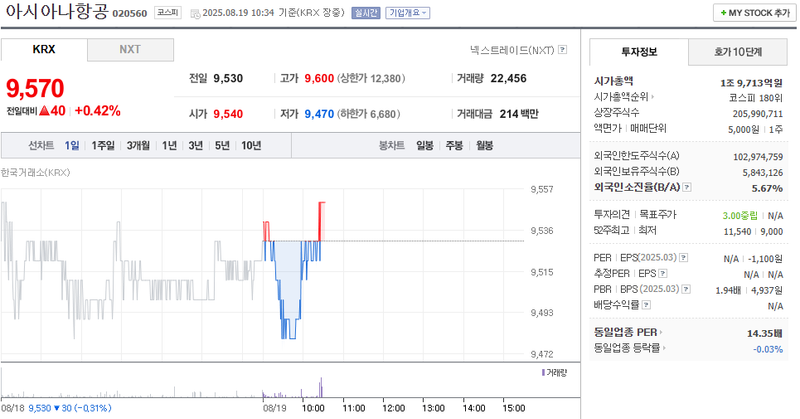800x419 pixels.
Task: Click the MY STOCK 추가 button
Action: point(755,13)
